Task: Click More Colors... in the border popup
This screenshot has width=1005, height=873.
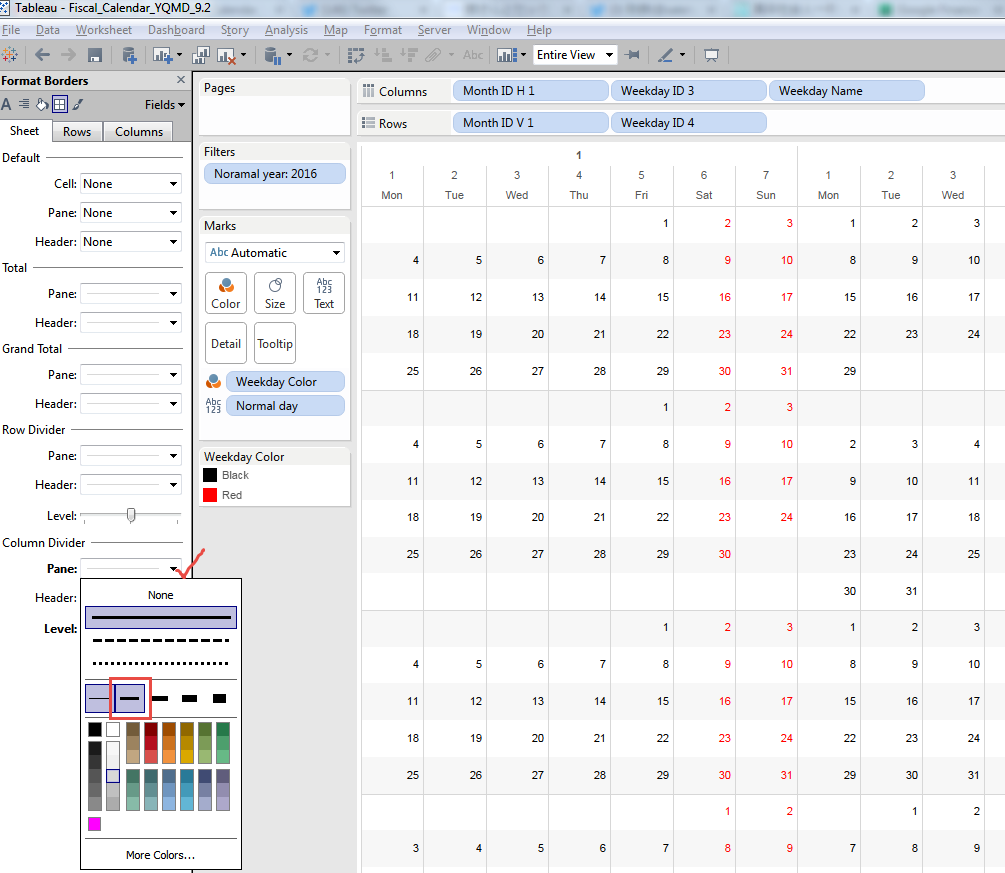Action: tap(160, 855)
